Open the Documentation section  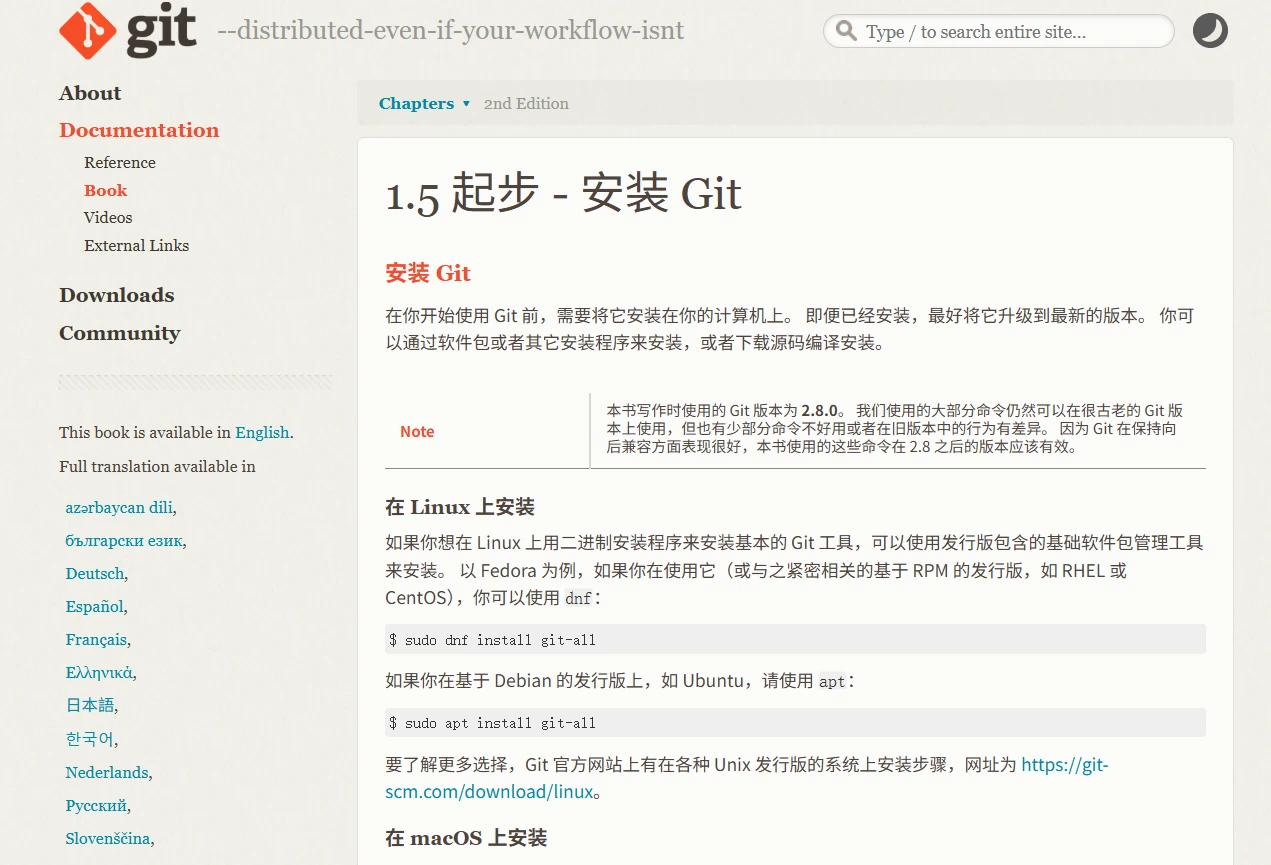pyautogui.click(x=139, y=130)
